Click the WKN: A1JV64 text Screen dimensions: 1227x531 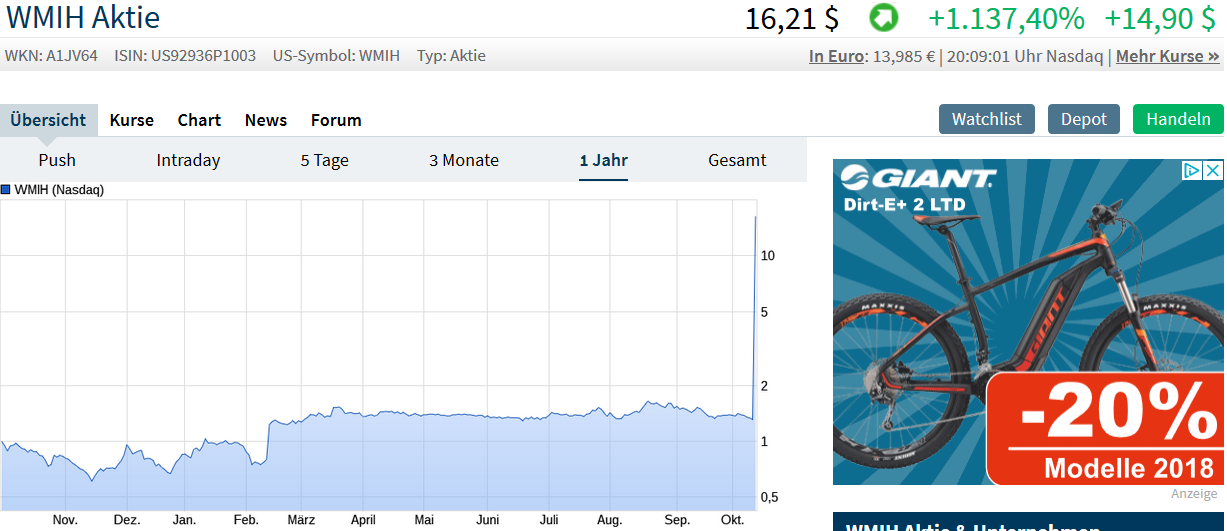pos(51,56)
